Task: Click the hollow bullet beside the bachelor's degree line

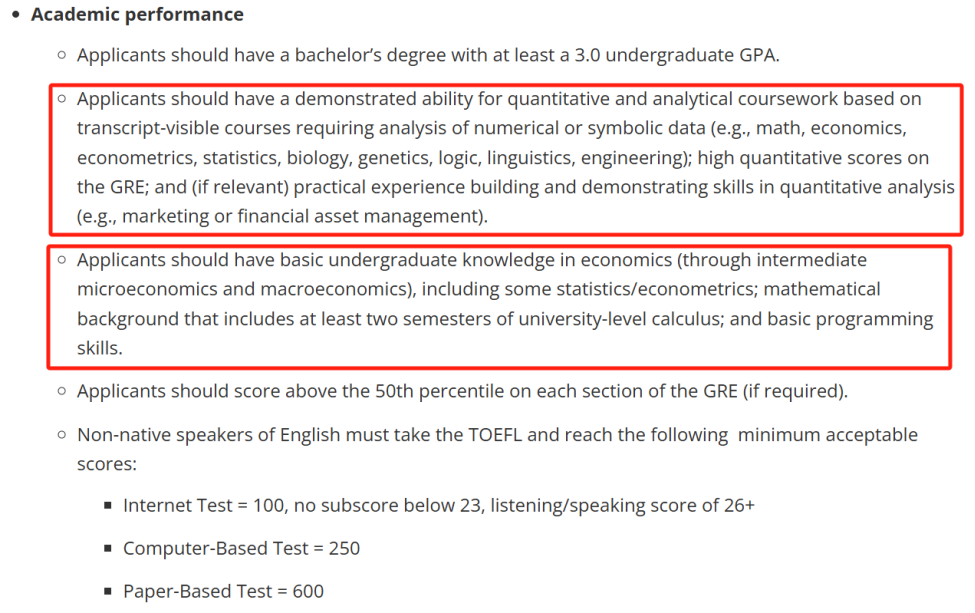Action: (62, 55)
